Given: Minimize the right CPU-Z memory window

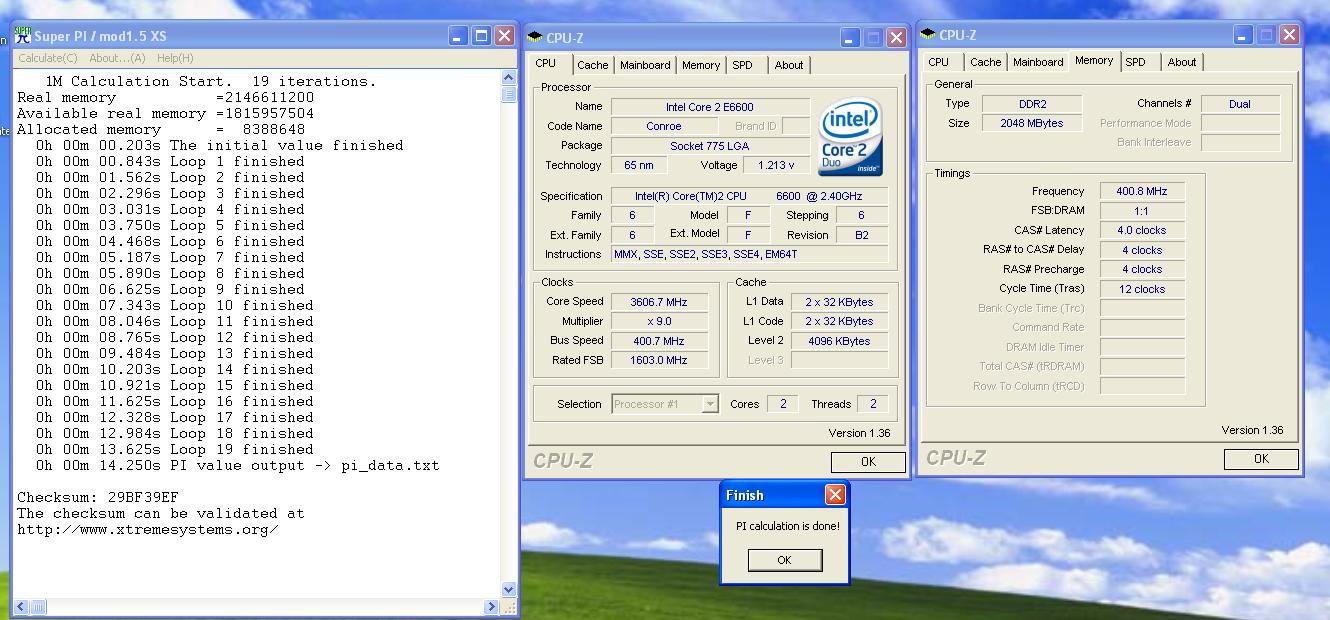Looking at the screenshot, I should pyautogui.click(x=1243, y=35).
